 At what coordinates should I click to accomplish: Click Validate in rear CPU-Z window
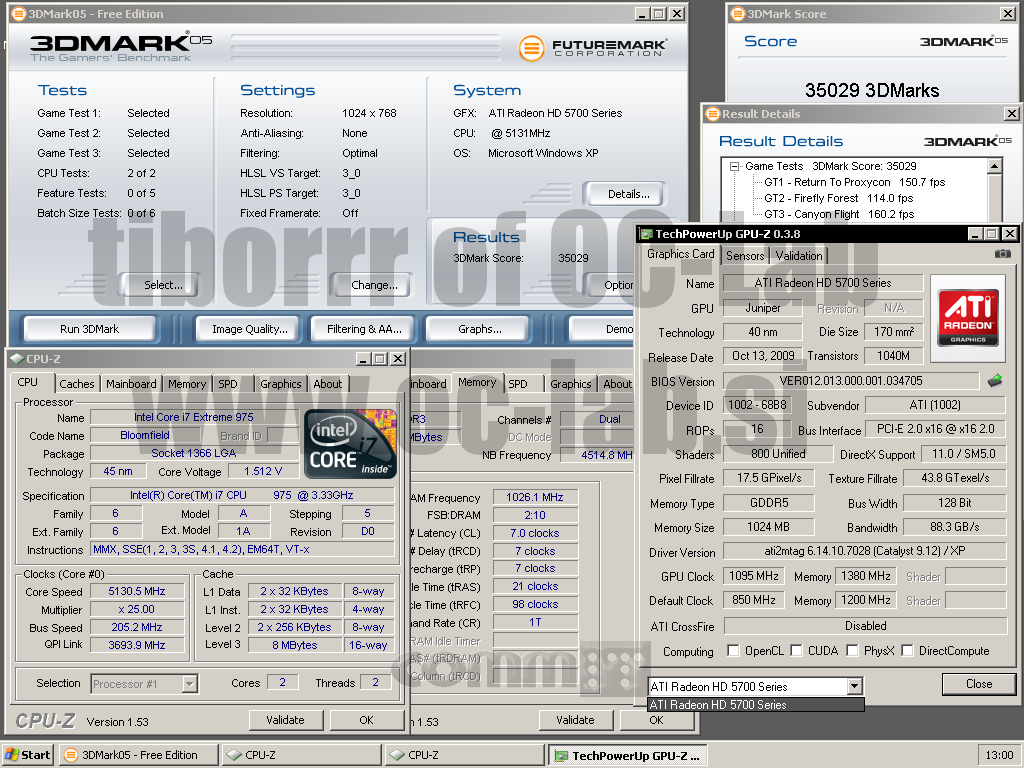[575, 720]
